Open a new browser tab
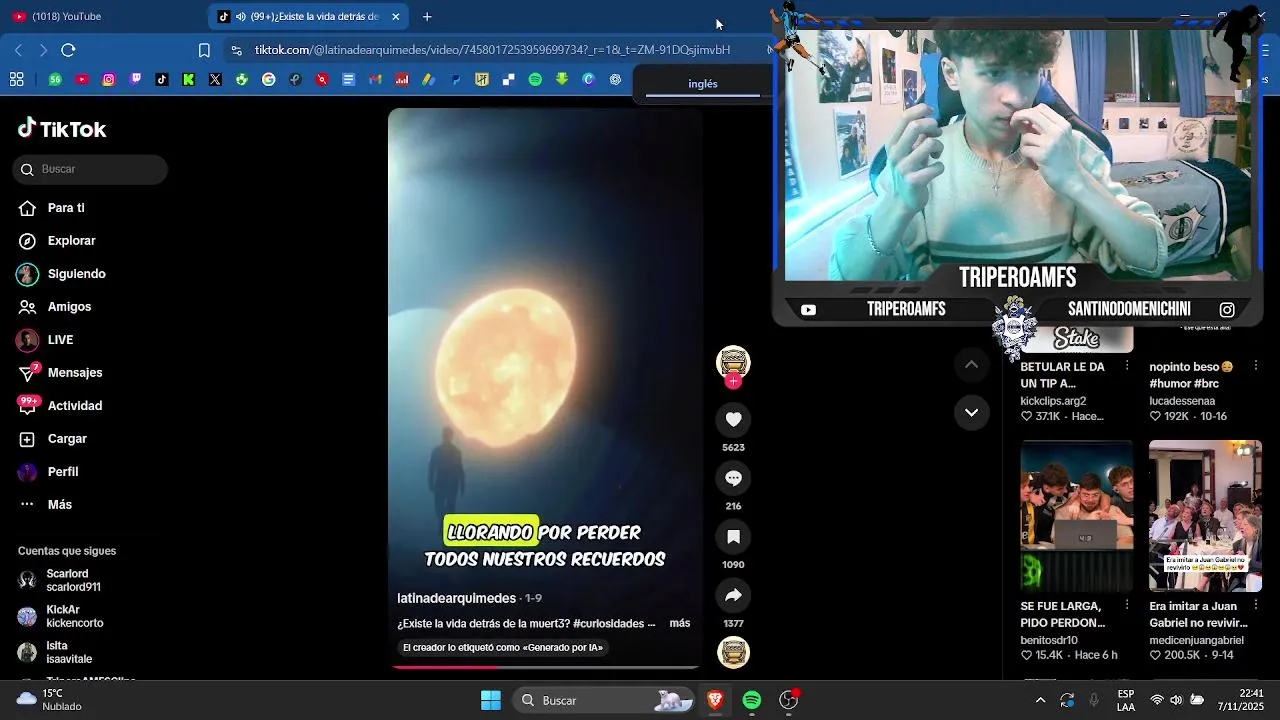1280x720 pixels. coord(427,16)
